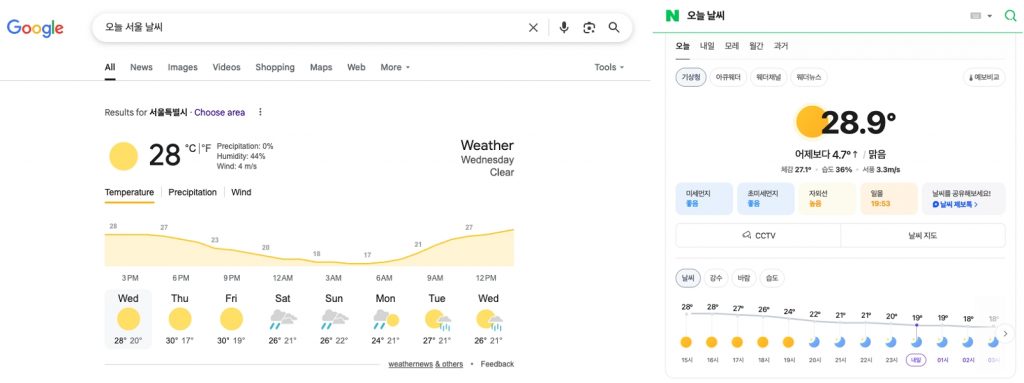Viewport: 1024px width, 383px height.
Task: Start voice search with microphone icon
Action: (564, 27)
